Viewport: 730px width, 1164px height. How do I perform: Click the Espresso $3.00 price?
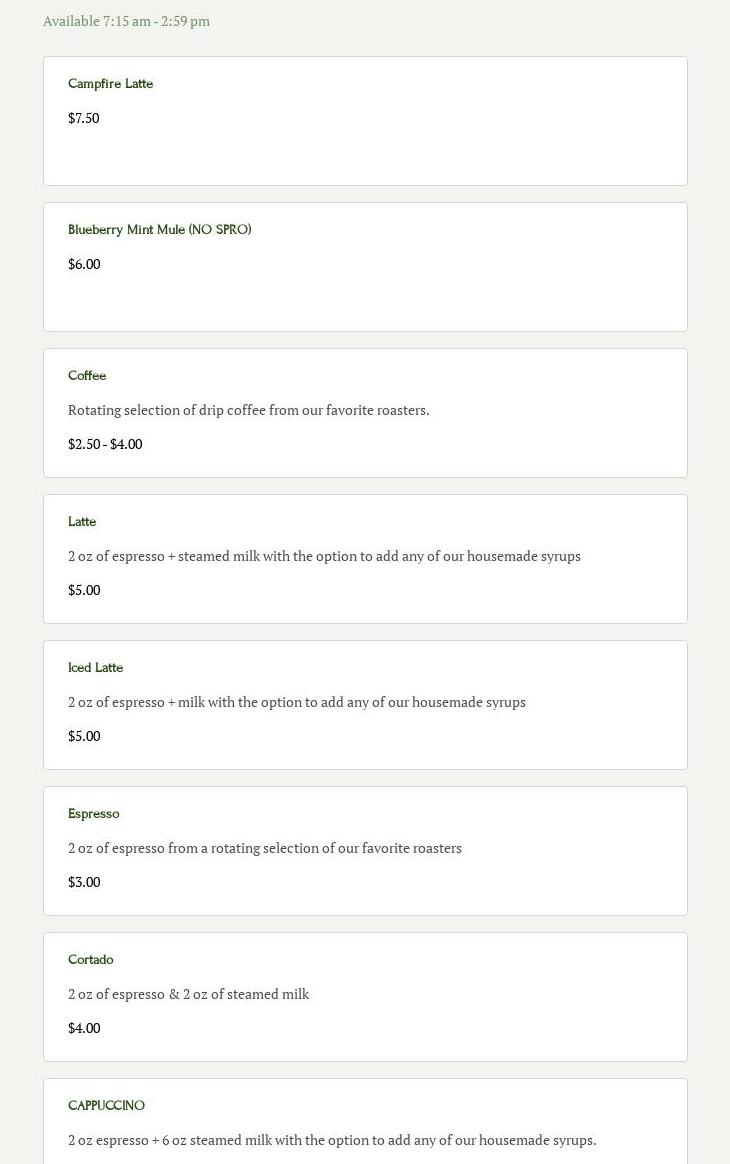click(x=84, y=882)
